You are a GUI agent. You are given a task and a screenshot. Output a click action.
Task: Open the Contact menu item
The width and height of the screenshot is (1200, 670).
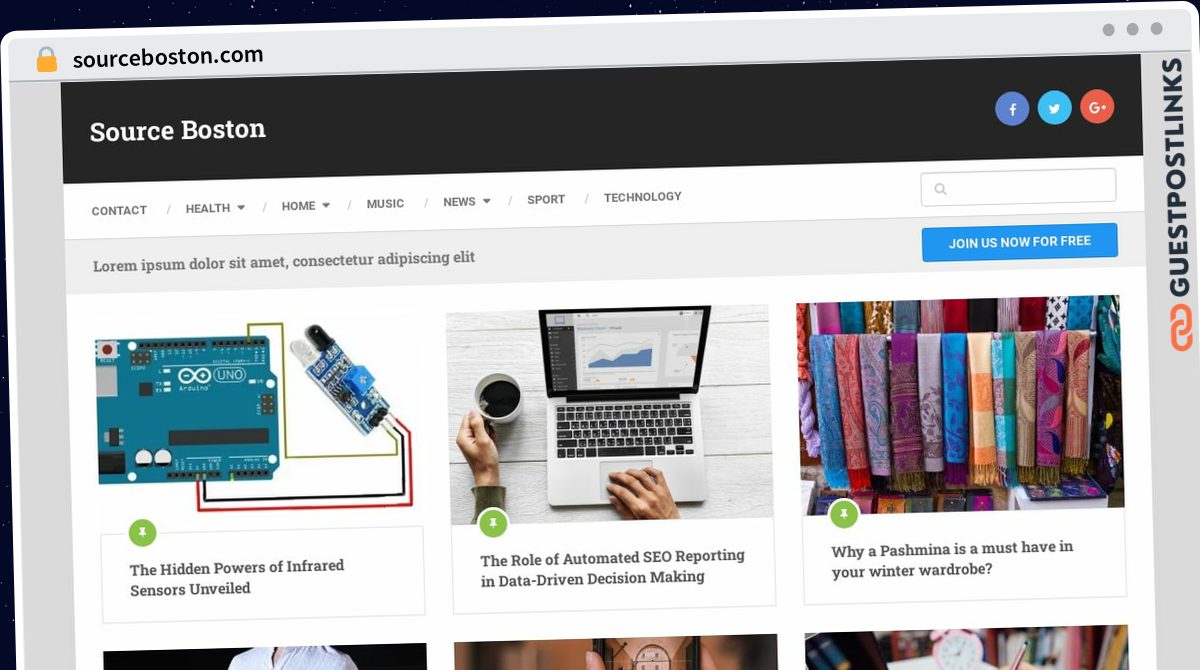click(x=119, y=210)
